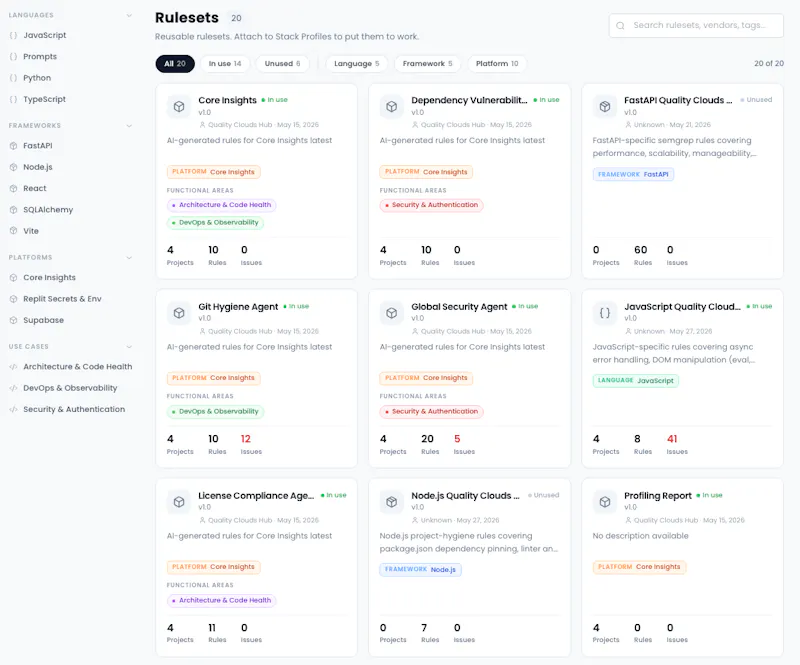Click the JavaScript language tag
Screen dimensions: 800x665
[x=636, y=381]
